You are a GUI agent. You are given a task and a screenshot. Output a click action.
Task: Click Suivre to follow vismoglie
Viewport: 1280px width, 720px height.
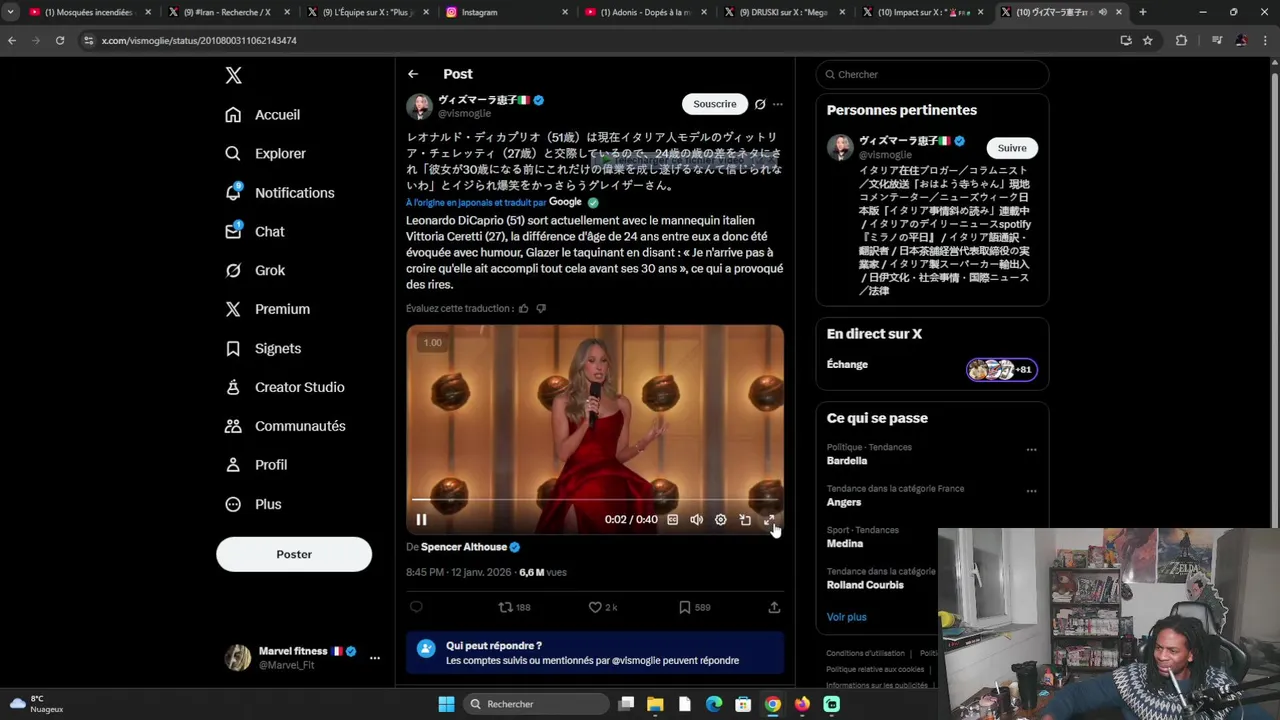pos(1012,148)
